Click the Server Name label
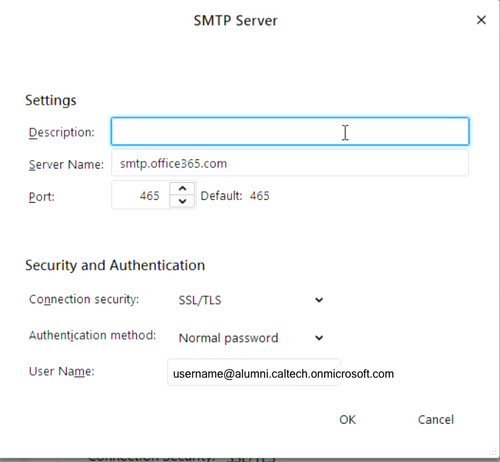500x462 pixels. tap(66, 164)
